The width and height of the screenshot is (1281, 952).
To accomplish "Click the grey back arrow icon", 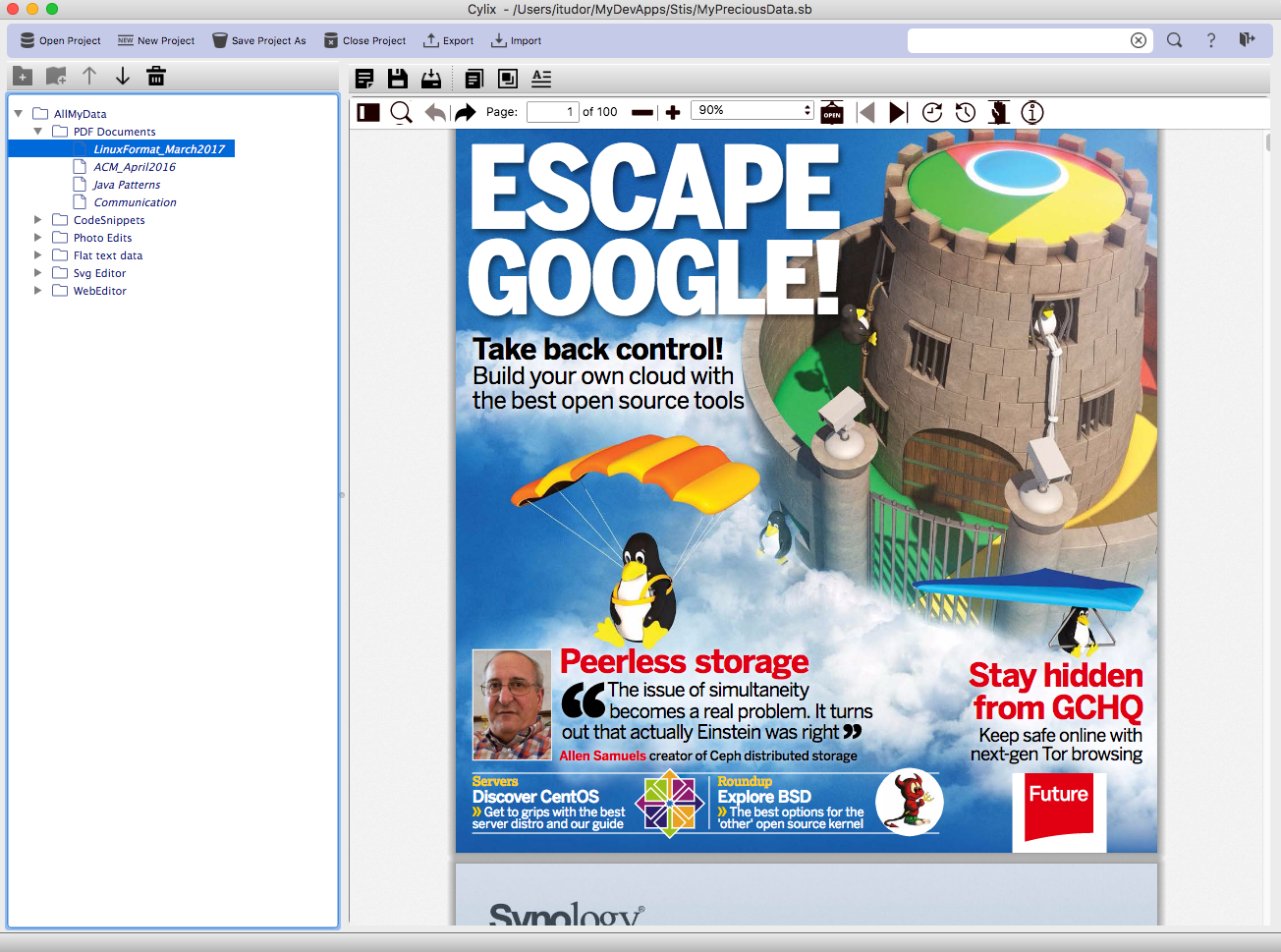I will (x=435, y=112).
